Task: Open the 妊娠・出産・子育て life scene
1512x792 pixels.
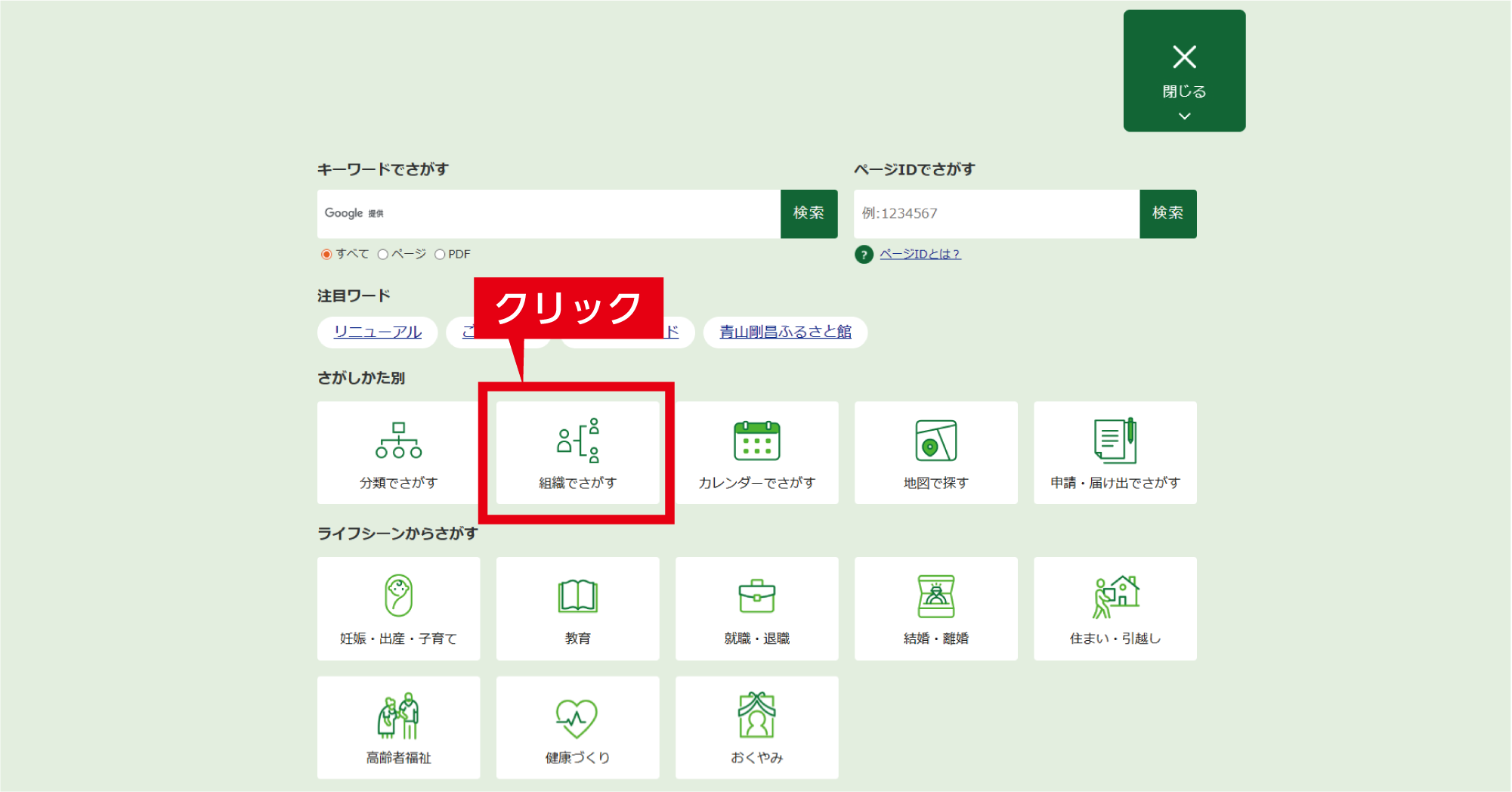Action: tap(398, 608)
